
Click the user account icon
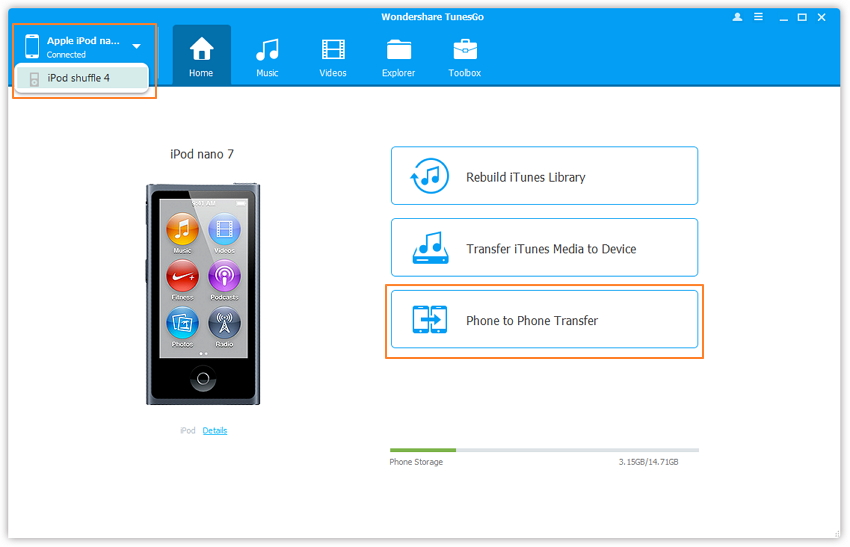(x=738, y=17)
